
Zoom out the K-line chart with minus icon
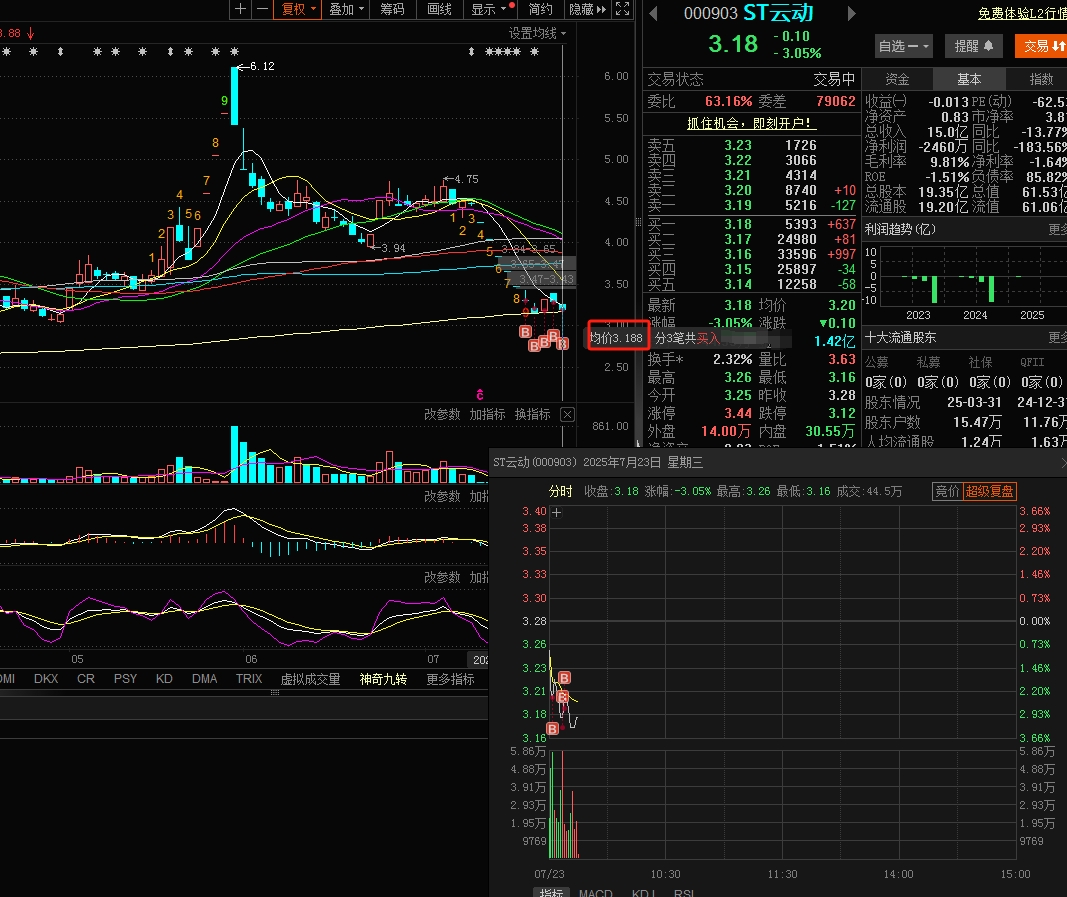tap(262, 9)
